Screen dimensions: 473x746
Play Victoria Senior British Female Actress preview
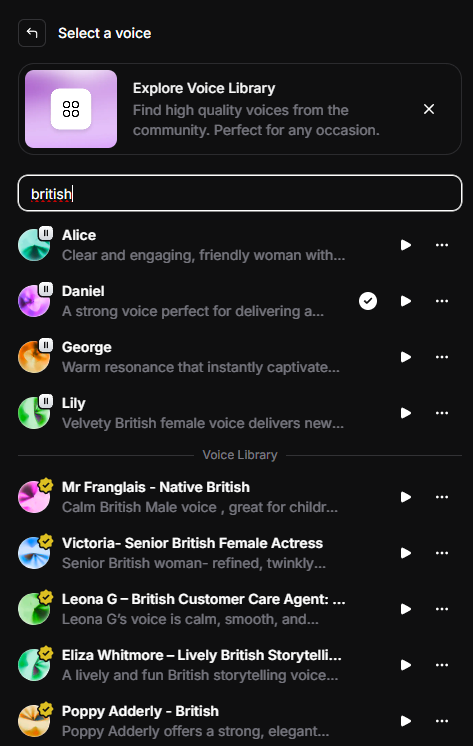coord(405,553)
